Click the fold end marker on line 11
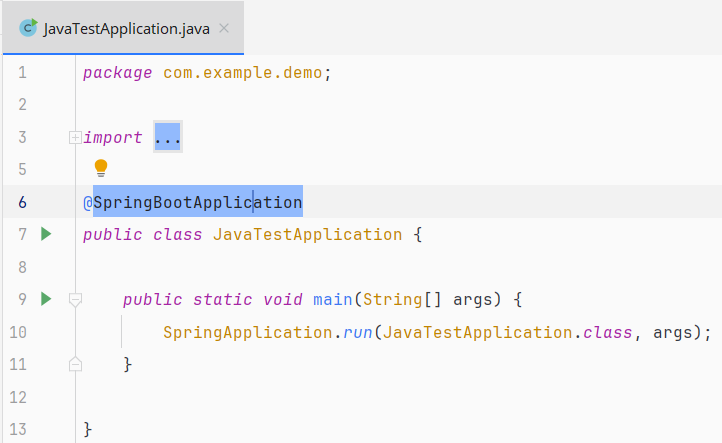The height and width of the screenshot is (443, 722). pyautogui.click(x=75, y=364)
